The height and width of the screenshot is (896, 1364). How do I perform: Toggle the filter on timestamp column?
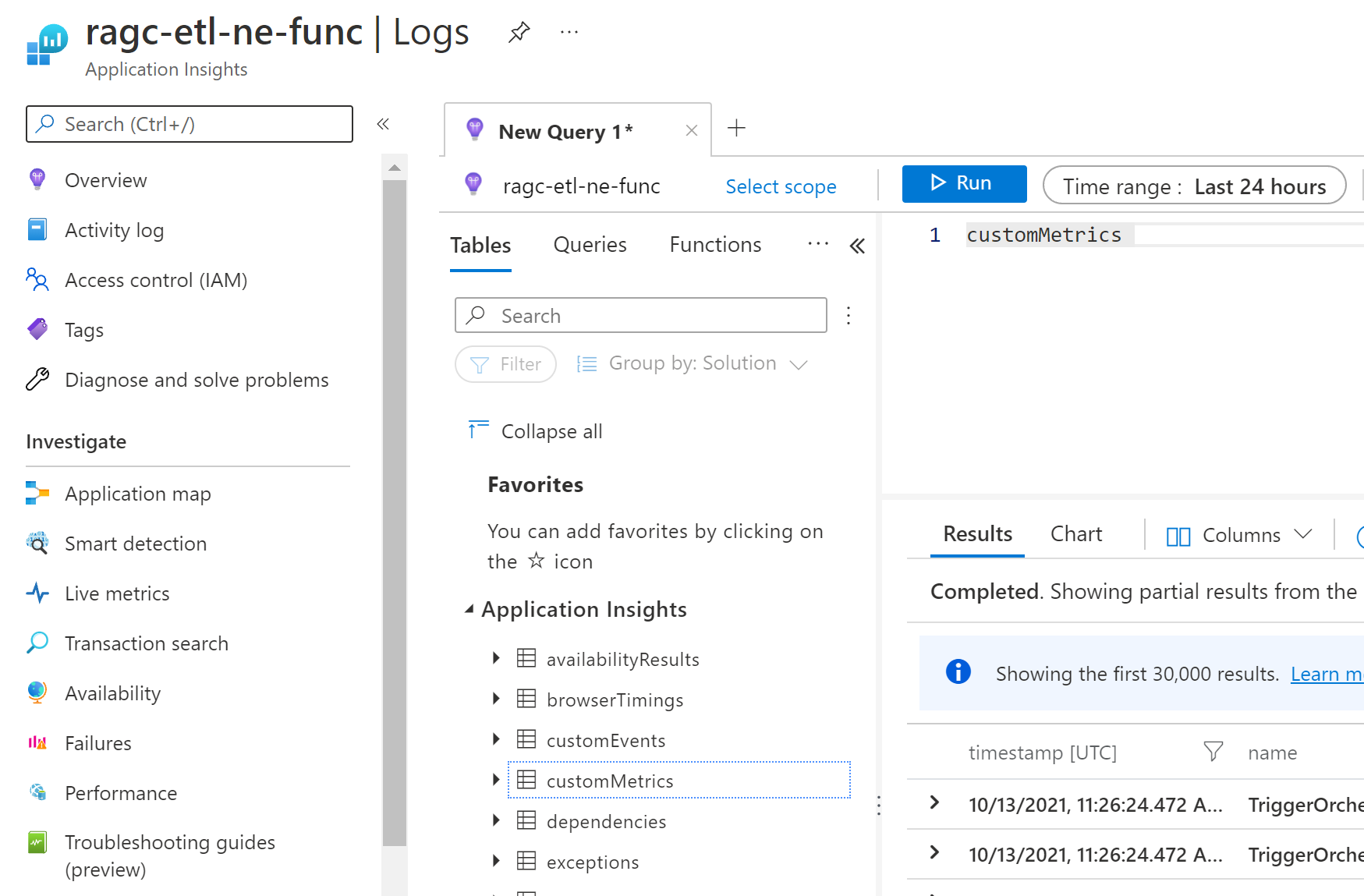pyautogui.click(x=1212, y=752)
